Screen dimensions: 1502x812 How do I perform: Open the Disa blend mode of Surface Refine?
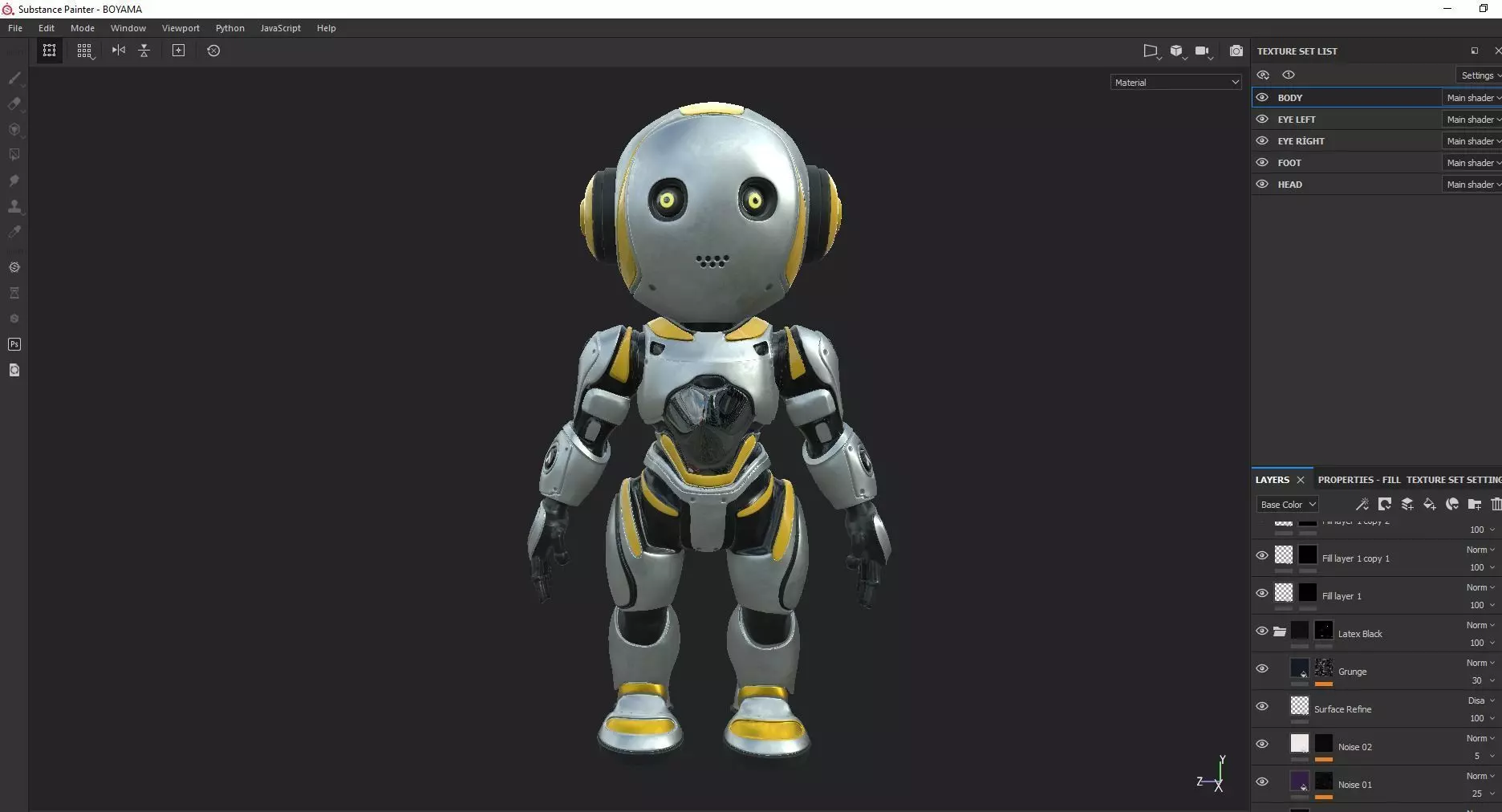1480,700
